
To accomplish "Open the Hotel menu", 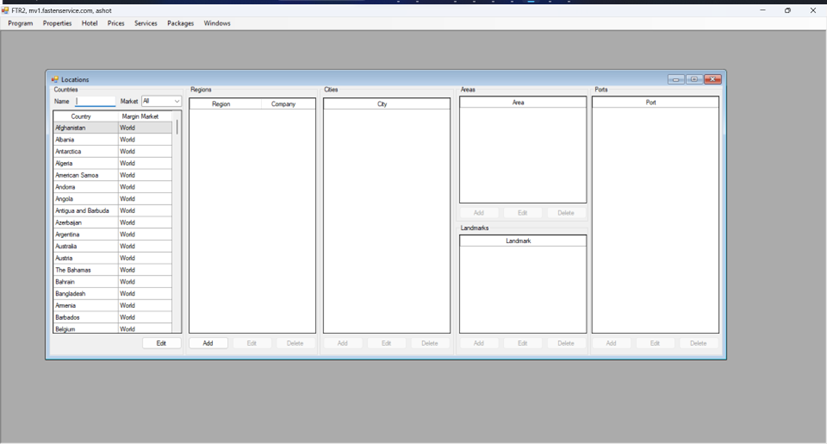I will pyautogui.click(x=89, y=23).
